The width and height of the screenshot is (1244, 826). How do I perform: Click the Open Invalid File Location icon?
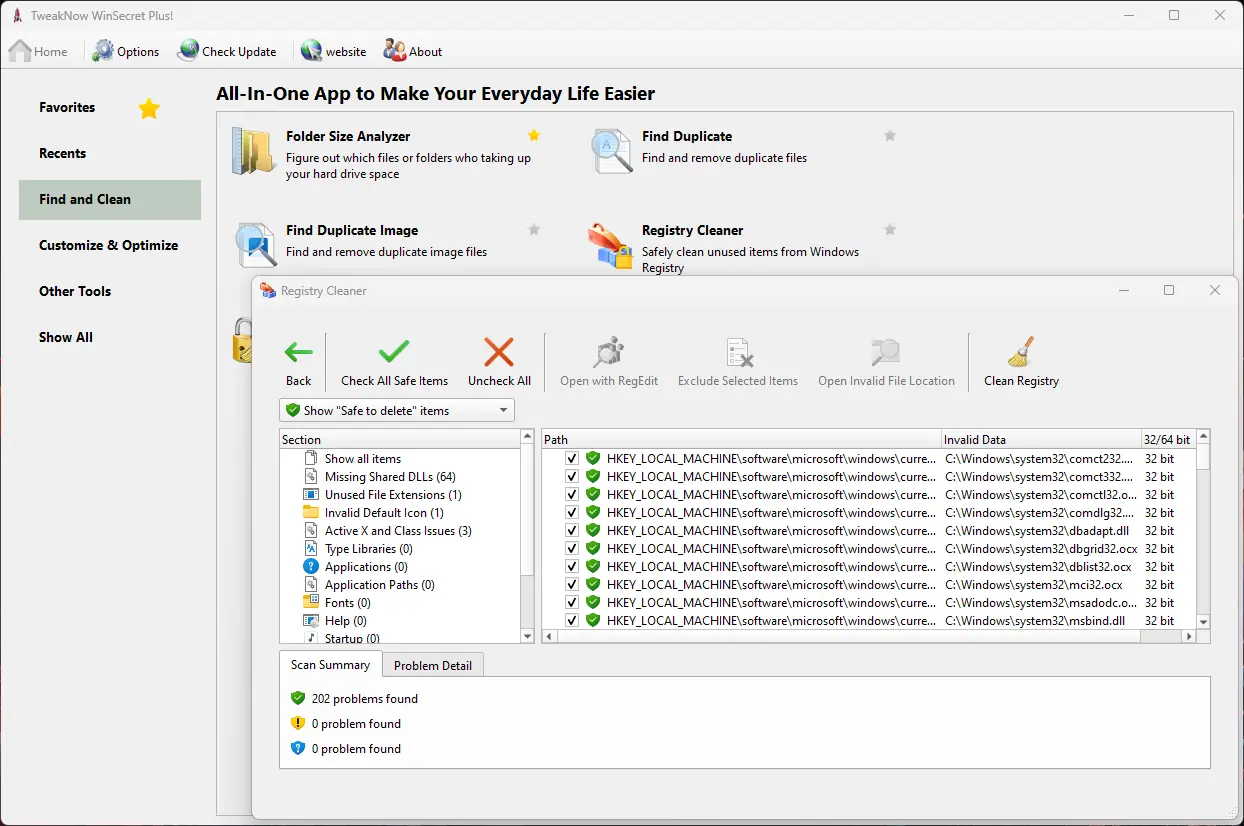click(x=886, y=352)
